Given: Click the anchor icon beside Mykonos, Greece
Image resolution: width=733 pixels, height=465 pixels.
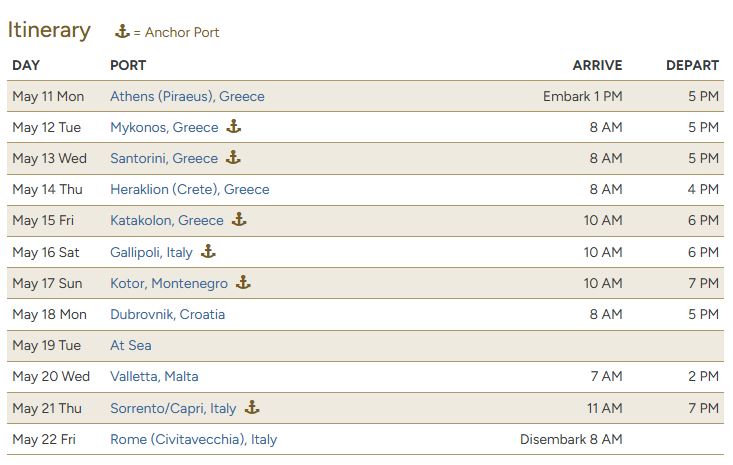Looking at the screenshot, I should pos(234,127).
